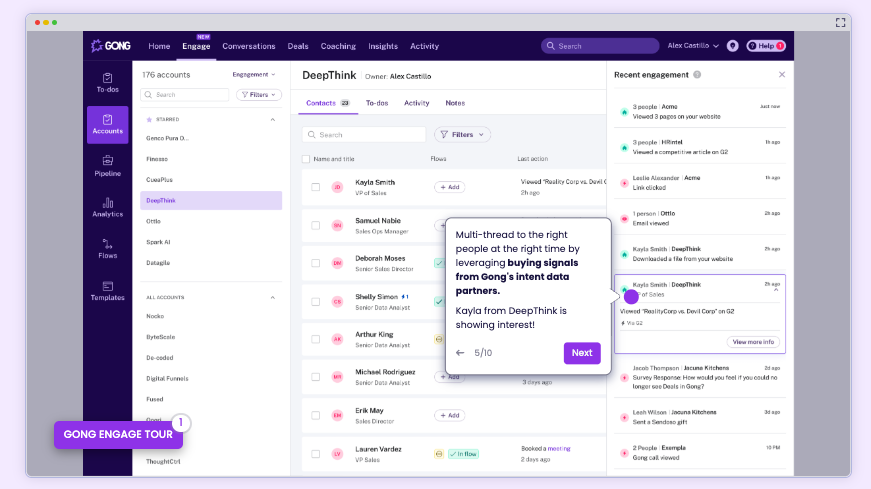Close the Recent engagement panel
871x489 pixels.
point(782,74)
